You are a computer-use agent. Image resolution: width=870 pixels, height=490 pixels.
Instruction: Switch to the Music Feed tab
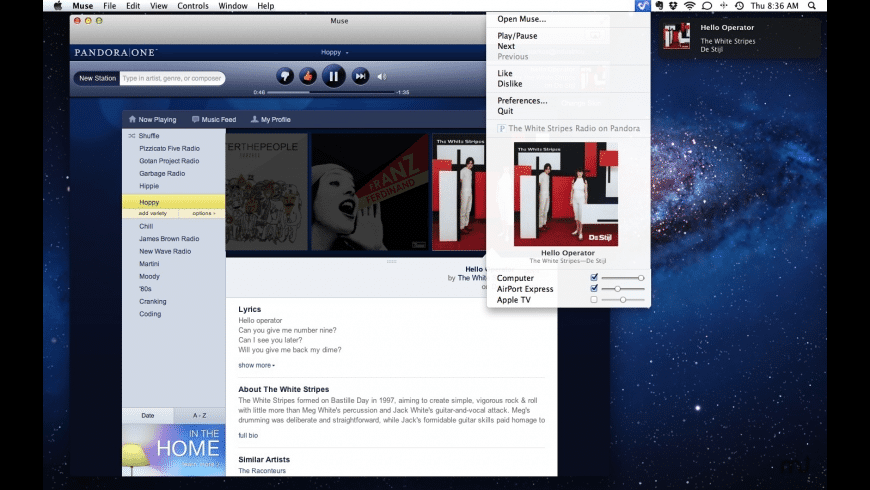point(214,119)
